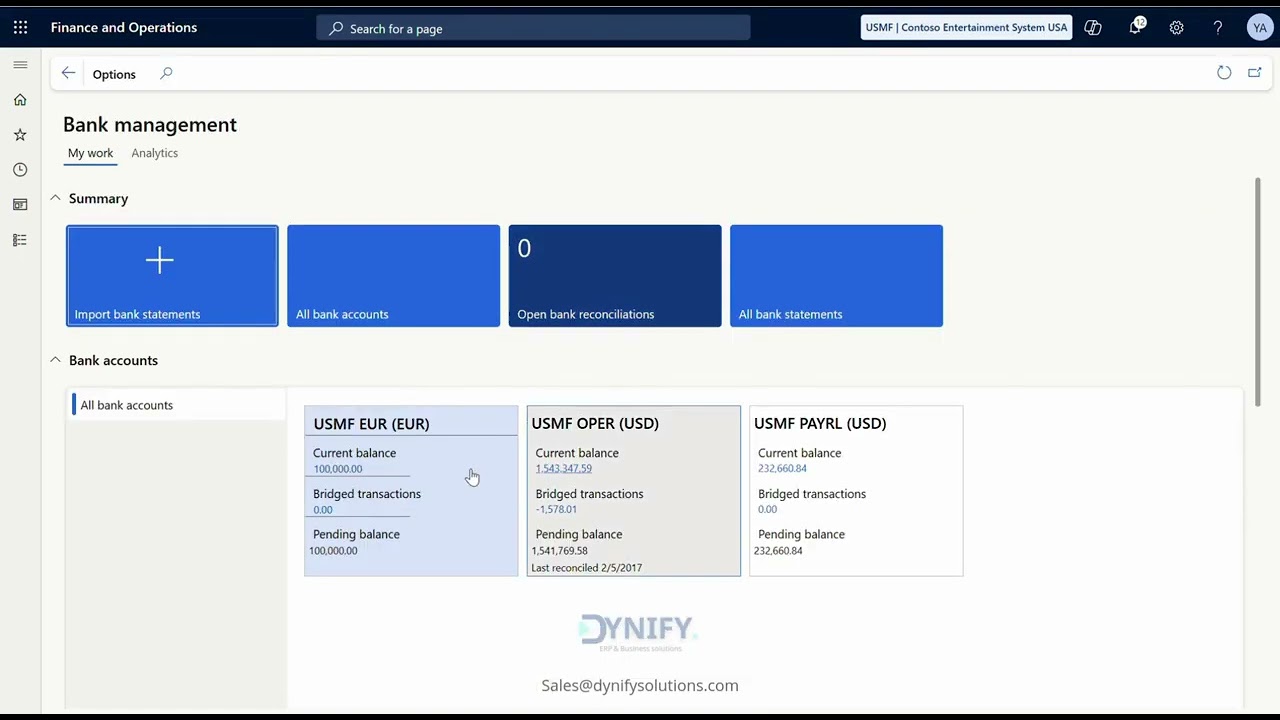The height and width of the screenshot is (720, 1280).
Task: Open USMF OPER bridged transactions -1,578.01
Action: click(556, 510)
